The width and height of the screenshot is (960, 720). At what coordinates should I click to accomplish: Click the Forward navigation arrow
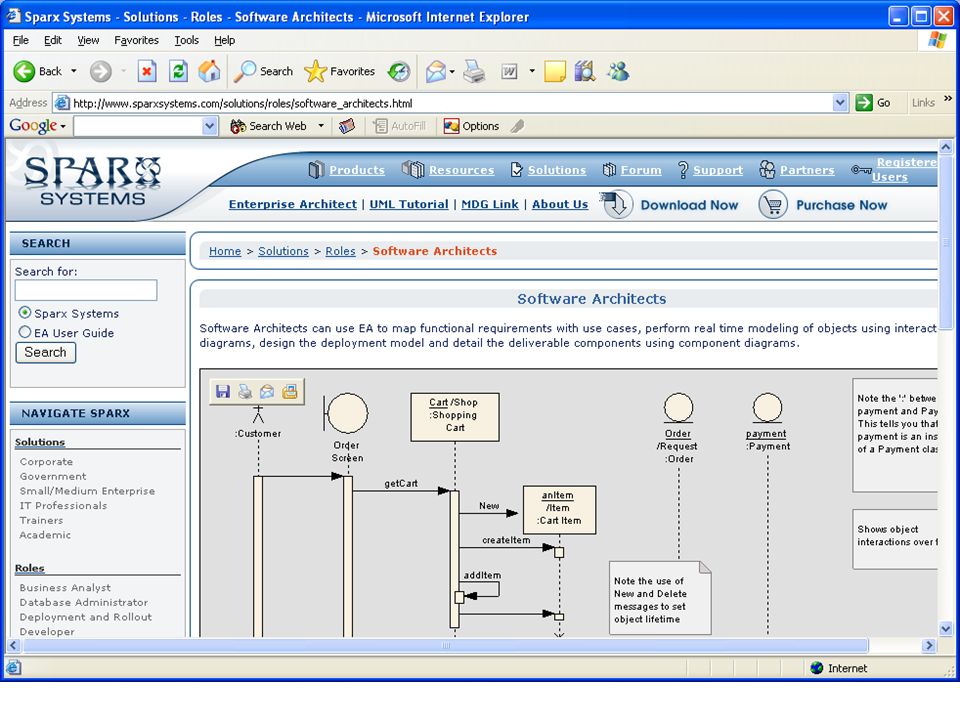pos(100,72)
